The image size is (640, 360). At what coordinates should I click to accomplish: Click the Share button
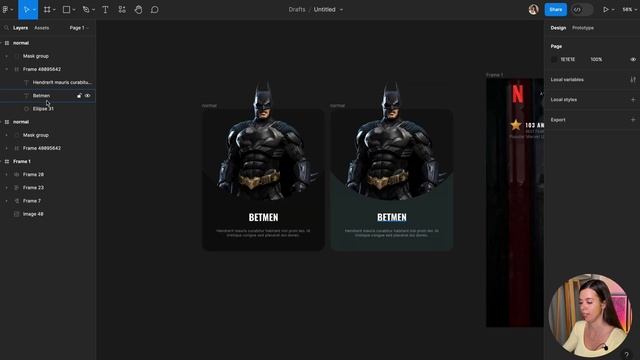(556, 9)
